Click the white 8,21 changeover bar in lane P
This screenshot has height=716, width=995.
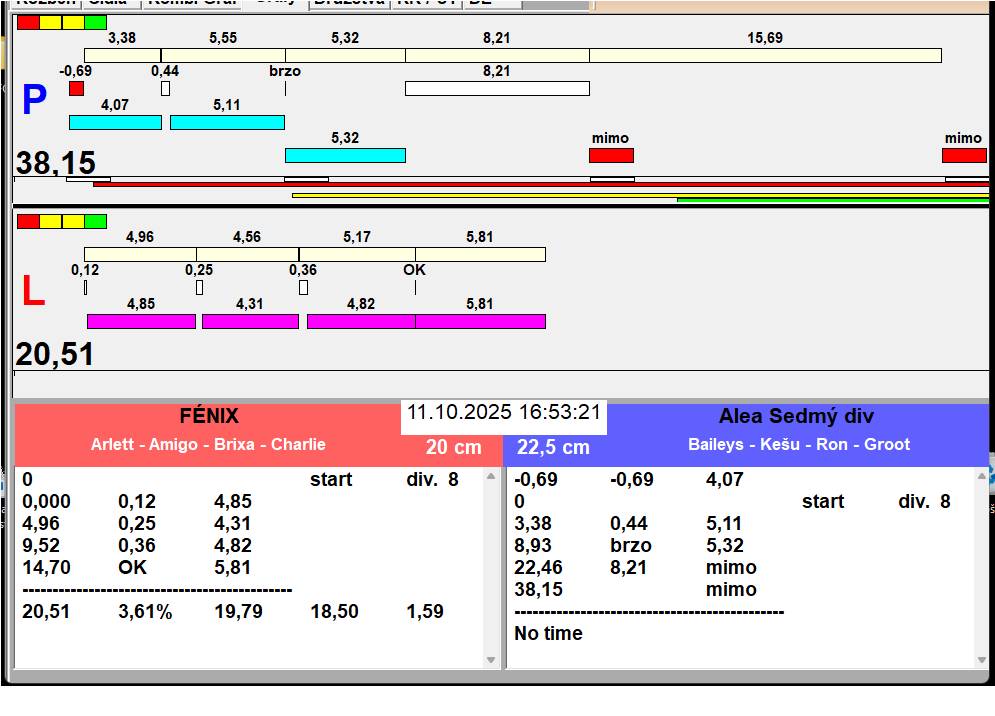pos(497,88)
